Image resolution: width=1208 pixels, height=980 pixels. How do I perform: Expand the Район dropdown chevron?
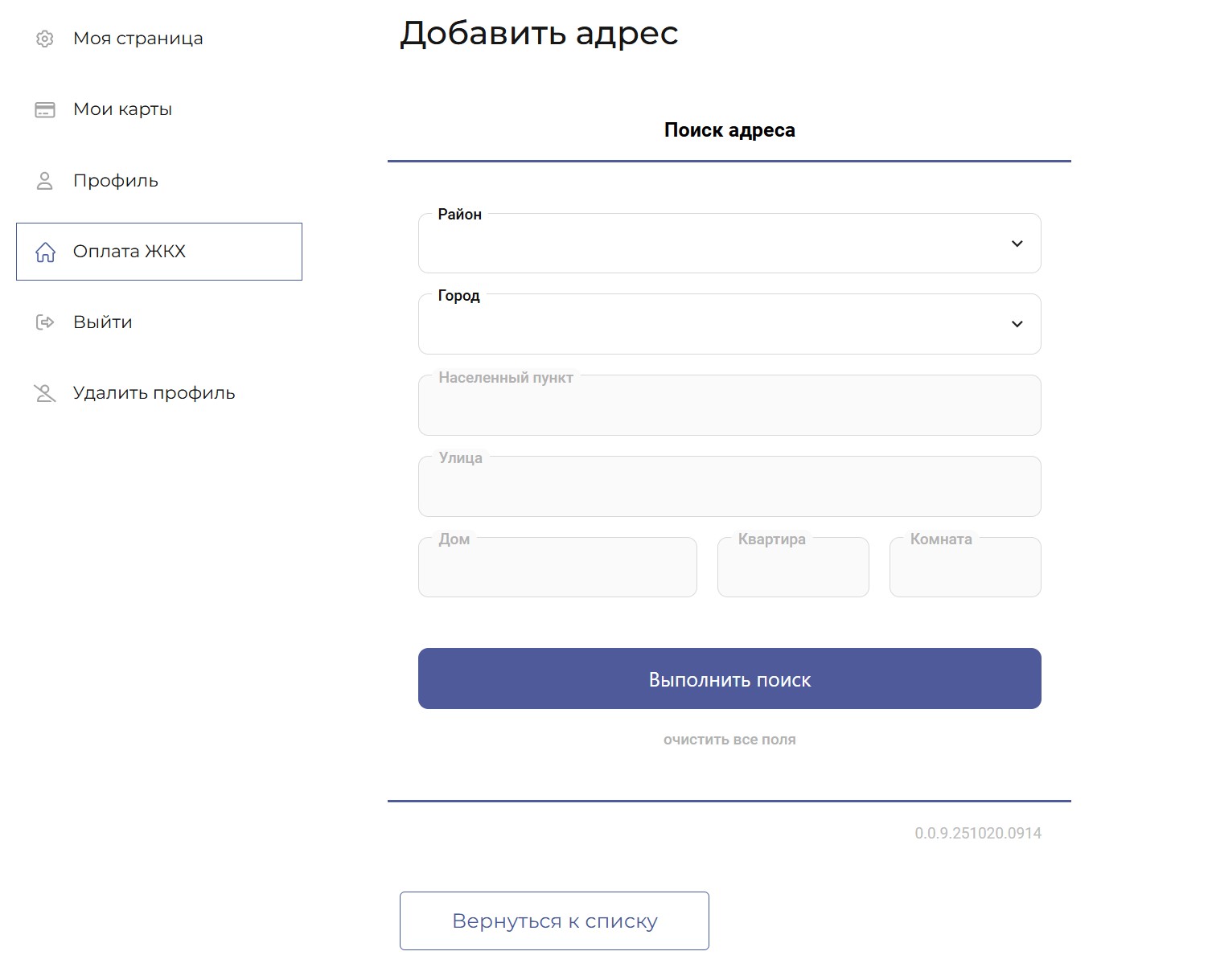(x=1017, y=244)
